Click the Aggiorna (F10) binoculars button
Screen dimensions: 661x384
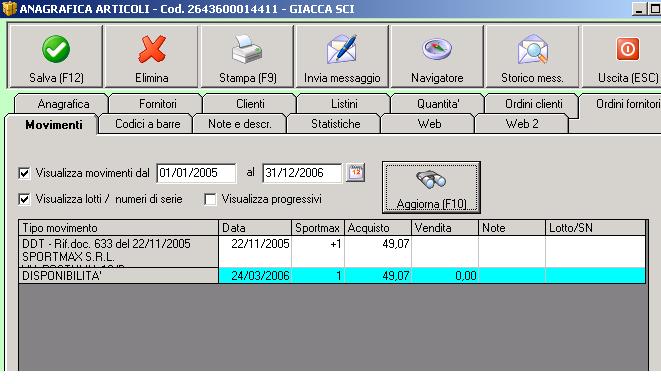coord(431,187)
